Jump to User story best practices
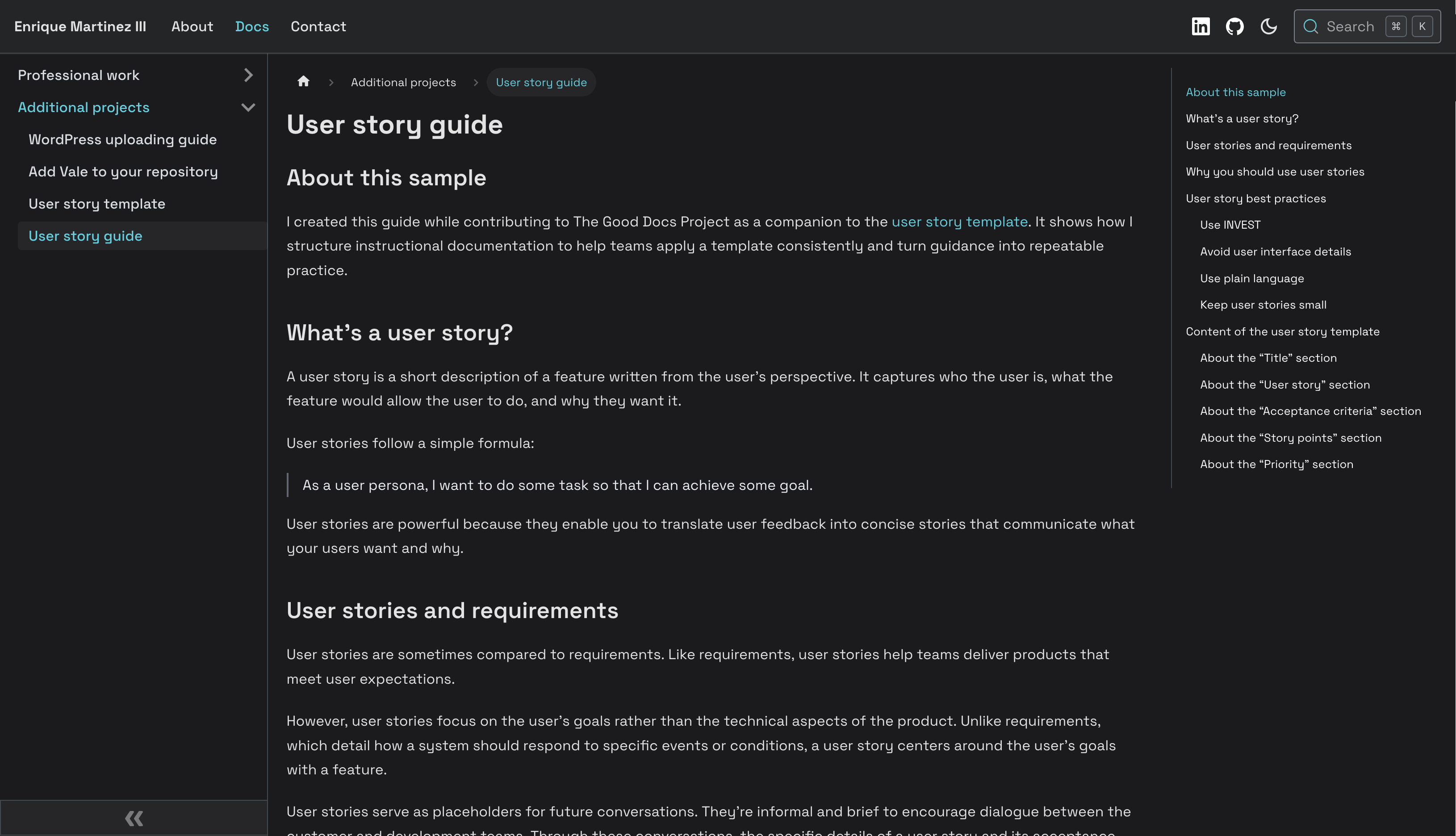Screen dimensions: 1456x836 coord(1255,199)
